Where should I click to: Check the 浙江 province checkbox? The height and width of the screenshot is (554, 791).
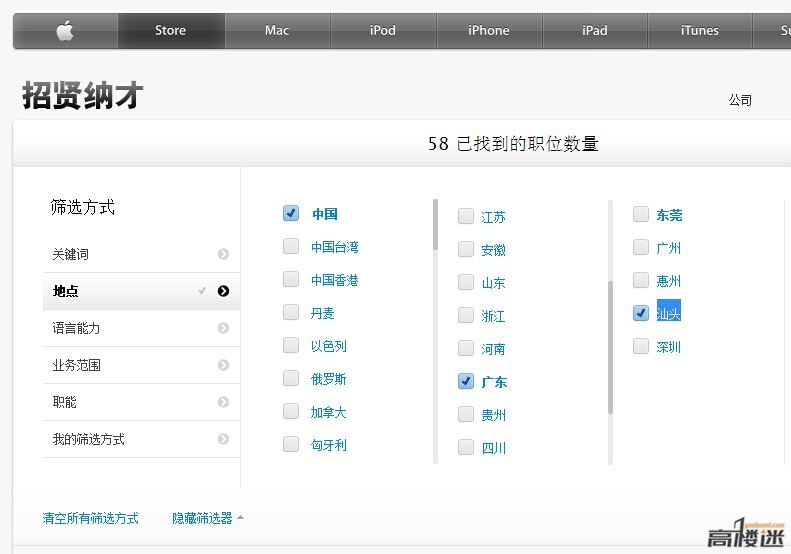coord(466,315)
